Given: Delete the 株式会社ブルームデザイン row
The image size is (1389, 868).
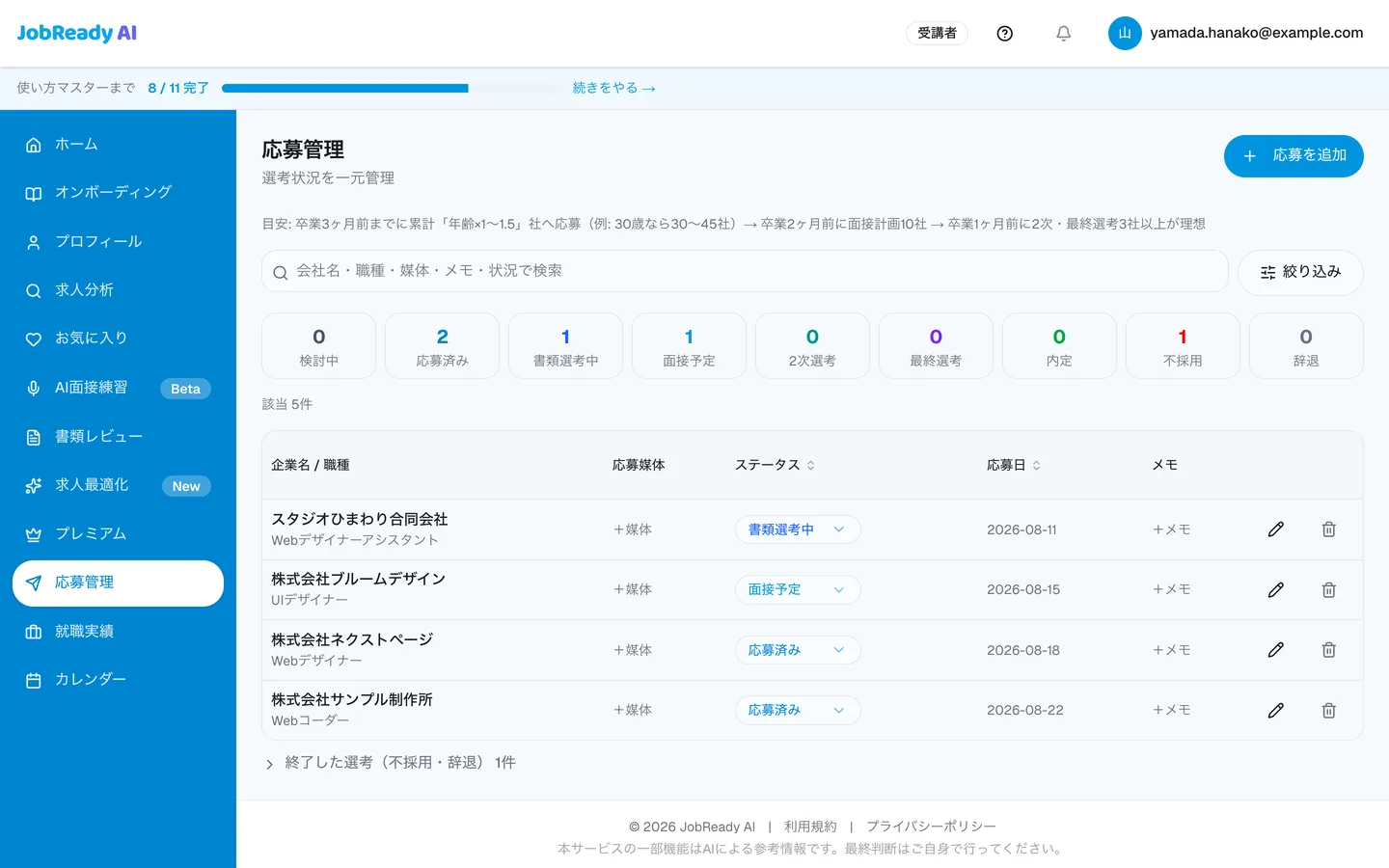Looking at the screenshot, I should point(1328,589).
